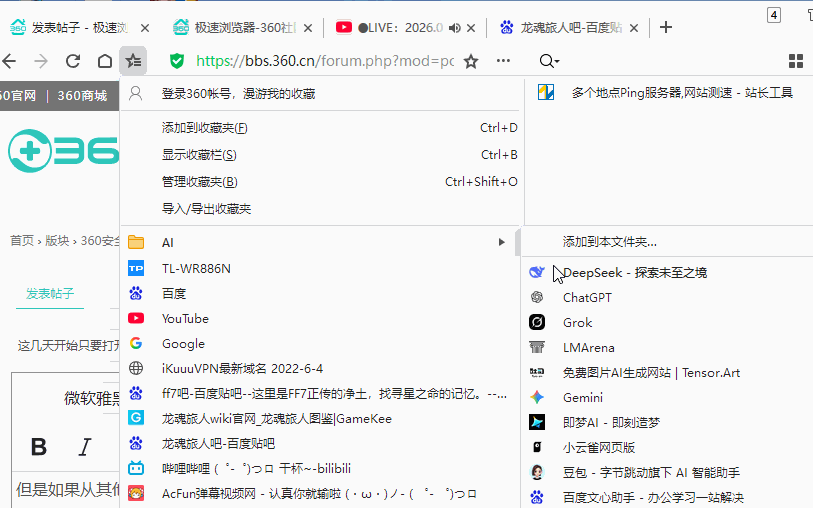Click the forward navigation arrow
The image size is (813, 508).
pos(41,61)
